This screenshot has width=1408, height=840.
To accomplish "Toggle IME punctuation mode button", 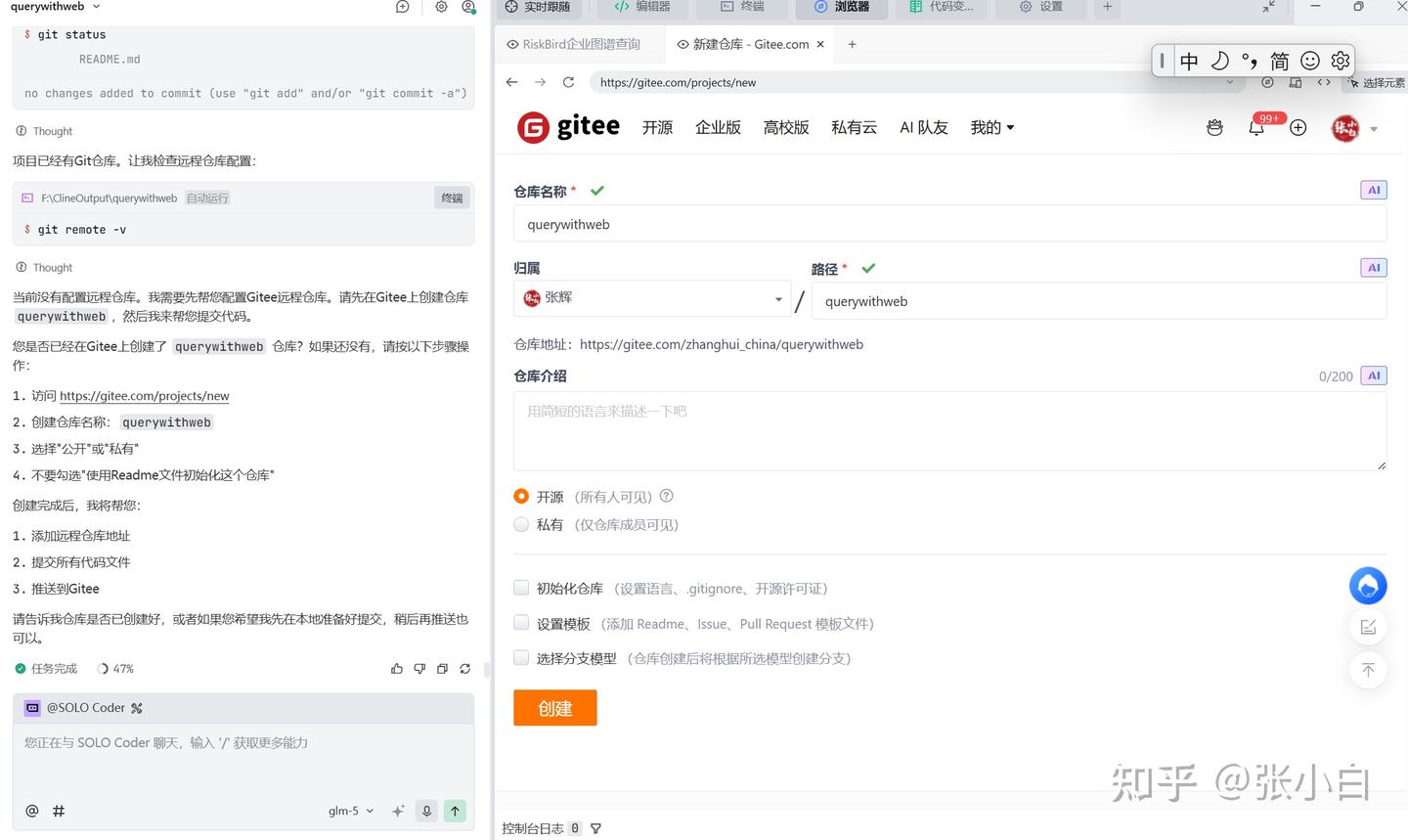I will coord(1250,62).
